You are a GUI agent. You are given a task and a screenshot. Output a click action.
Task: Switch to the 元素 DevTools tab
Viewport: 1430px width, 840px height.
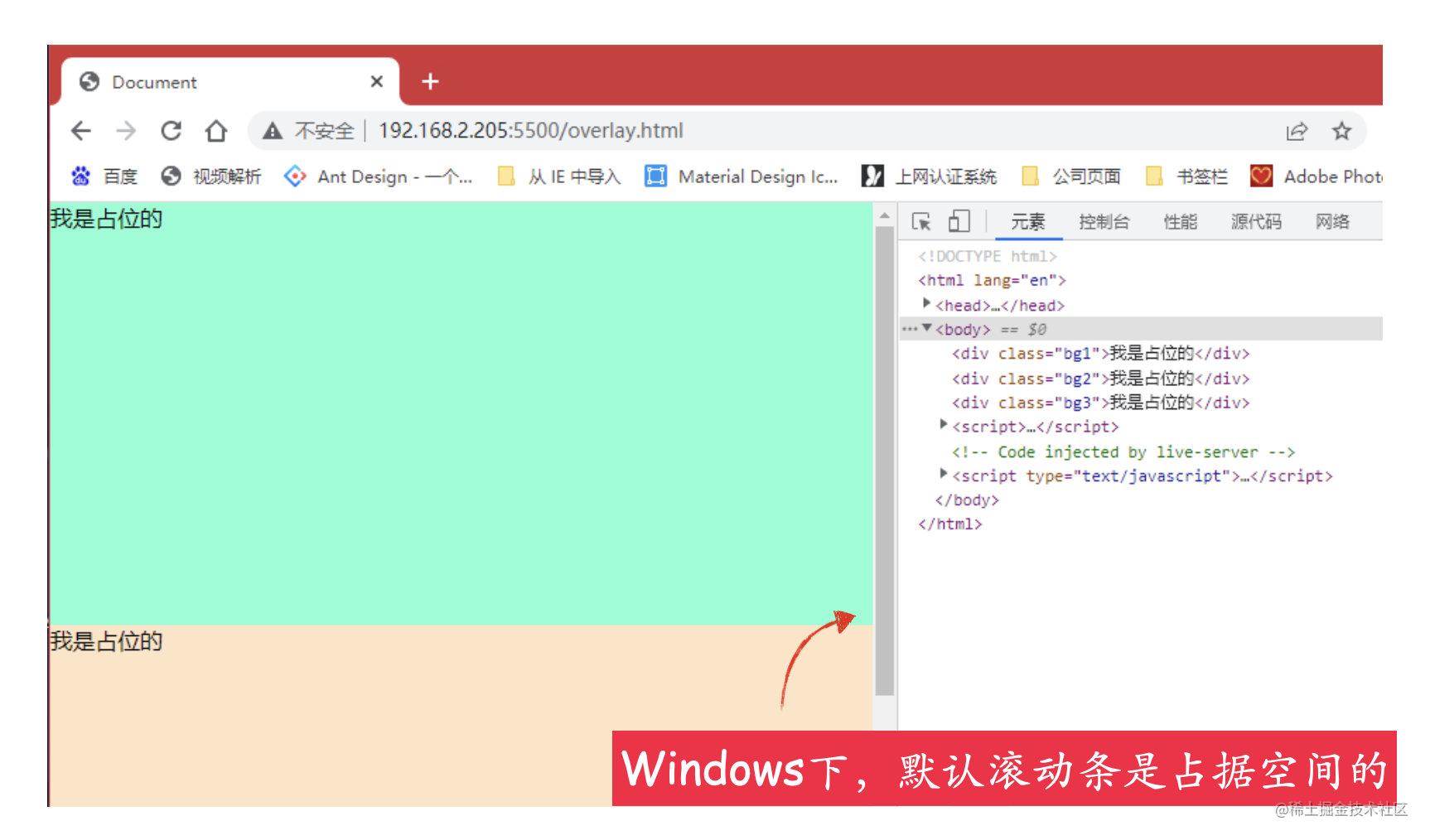coord(1028,222)
